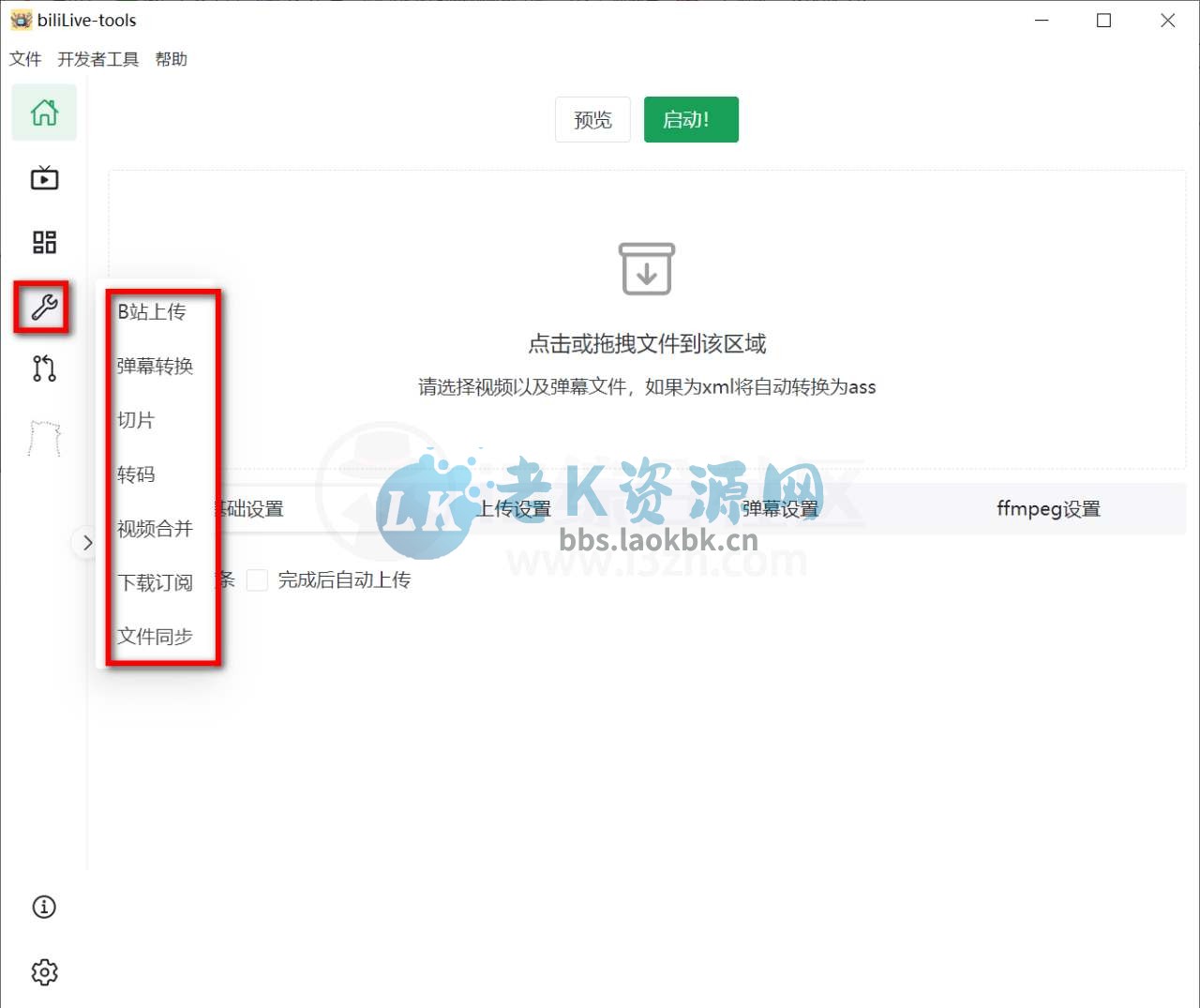Minimize the biliLive-tools window
Screen dimensions: 1200x1008
(1042, 21)
